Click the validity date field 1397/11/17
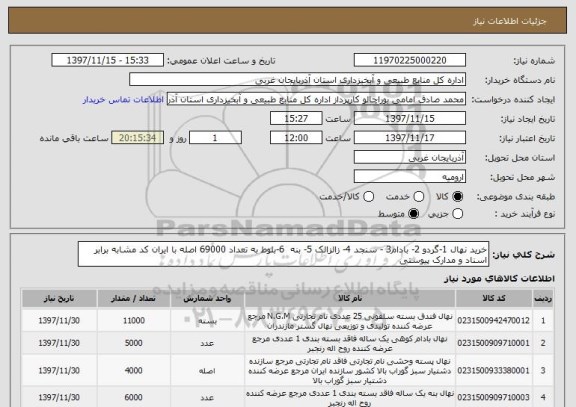The width and height of the screenshot is (576, 407). click(410, 138)
